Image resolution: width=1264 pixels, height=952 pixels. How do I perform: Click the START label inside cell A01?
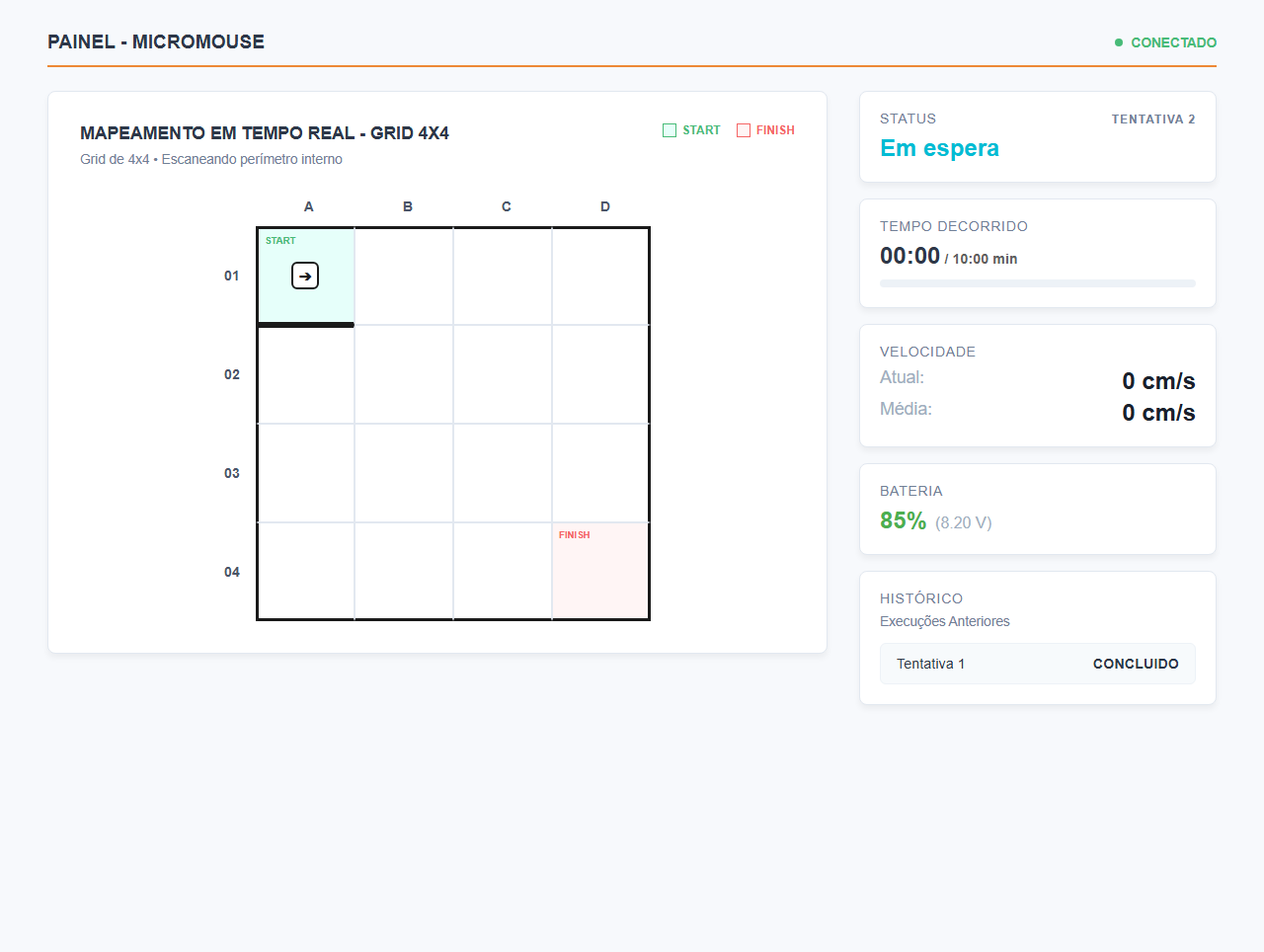(280, 241)
